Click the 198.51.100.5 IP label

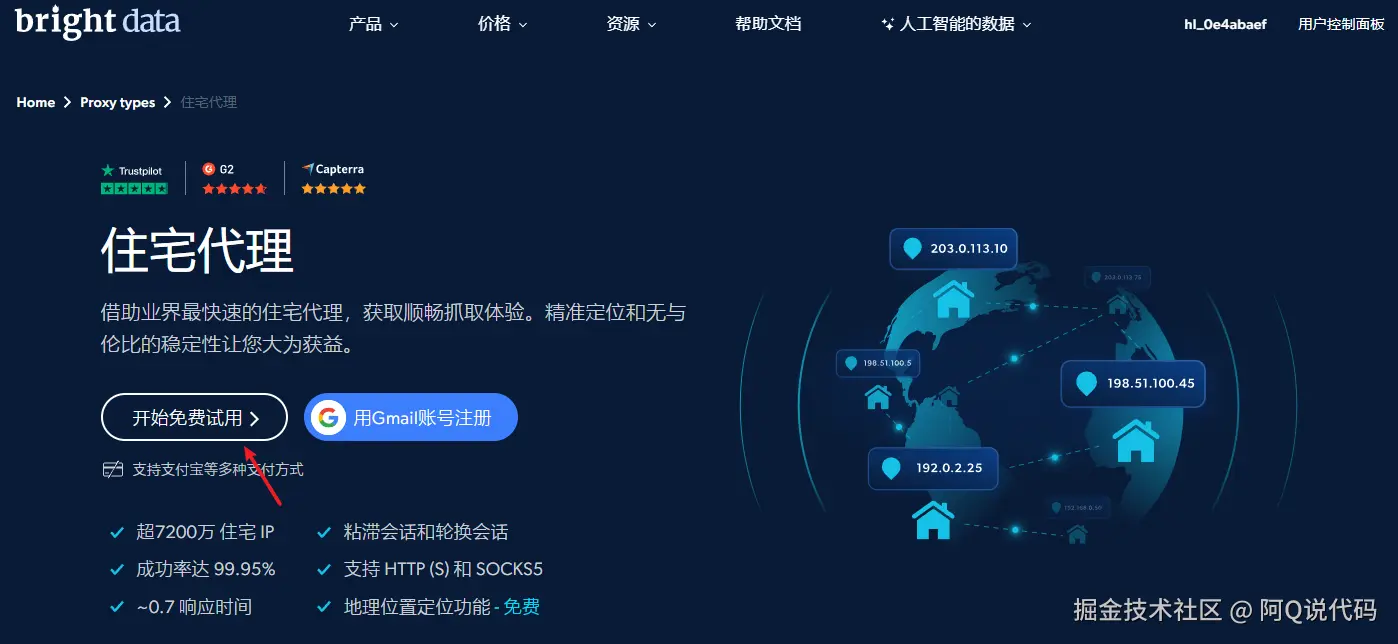click(878, 363)
